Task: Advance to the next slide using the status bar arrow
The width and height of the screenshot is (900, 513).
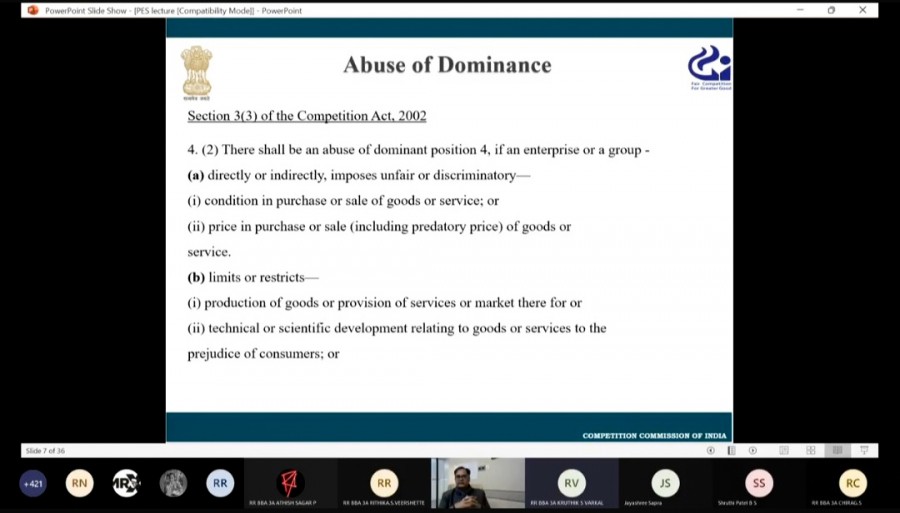Action: click(753, 450)
